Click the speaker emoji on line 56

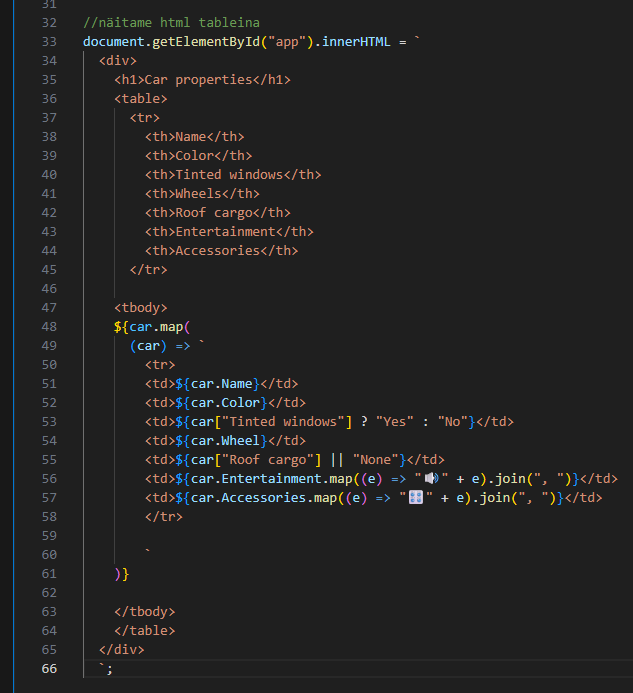(431, 478)
